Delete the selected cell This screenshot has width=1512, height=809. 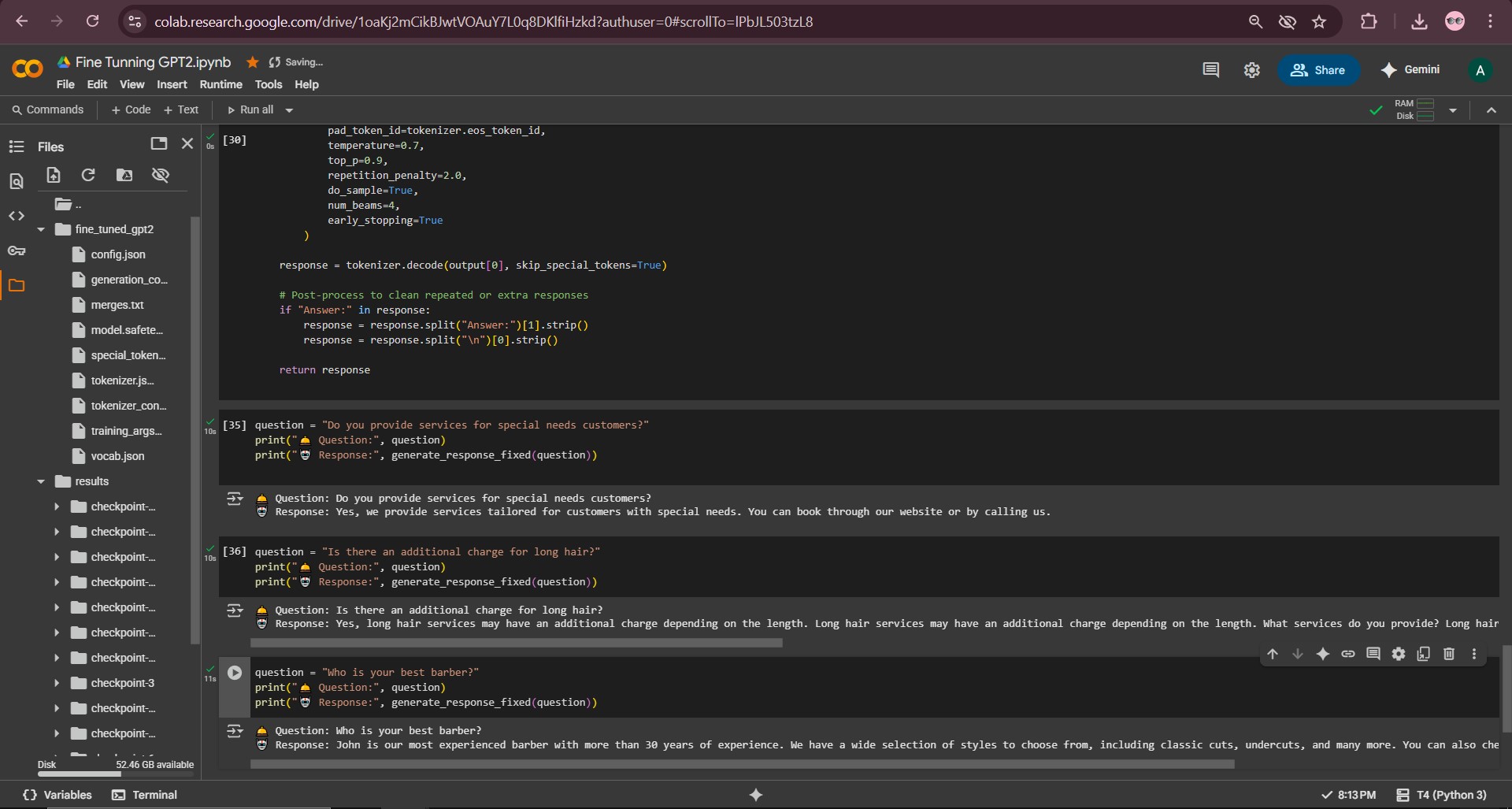pos(1449,654)
